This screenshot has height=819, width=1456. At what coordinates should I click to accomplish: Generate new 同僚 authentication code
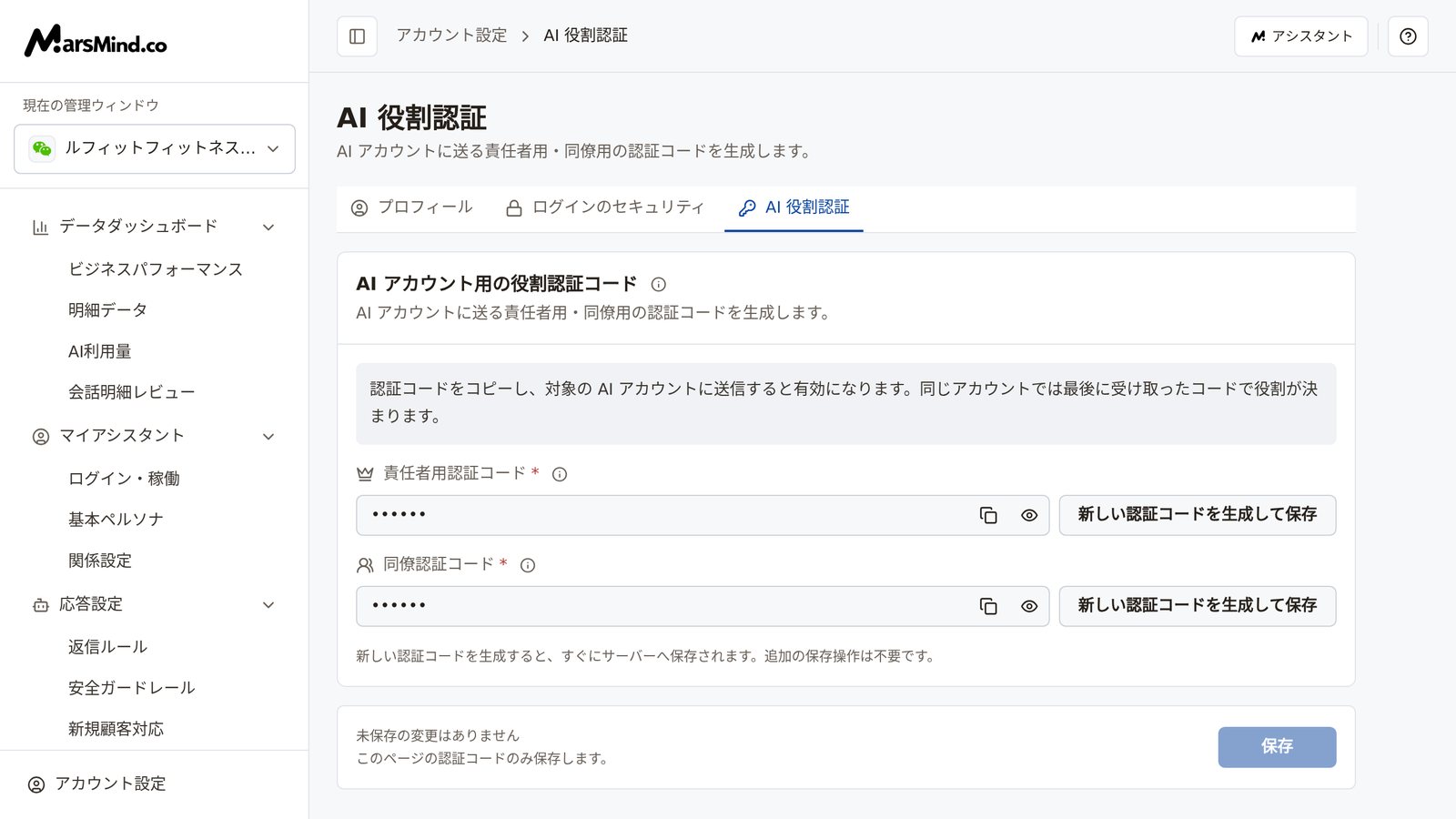point(1198,606)
